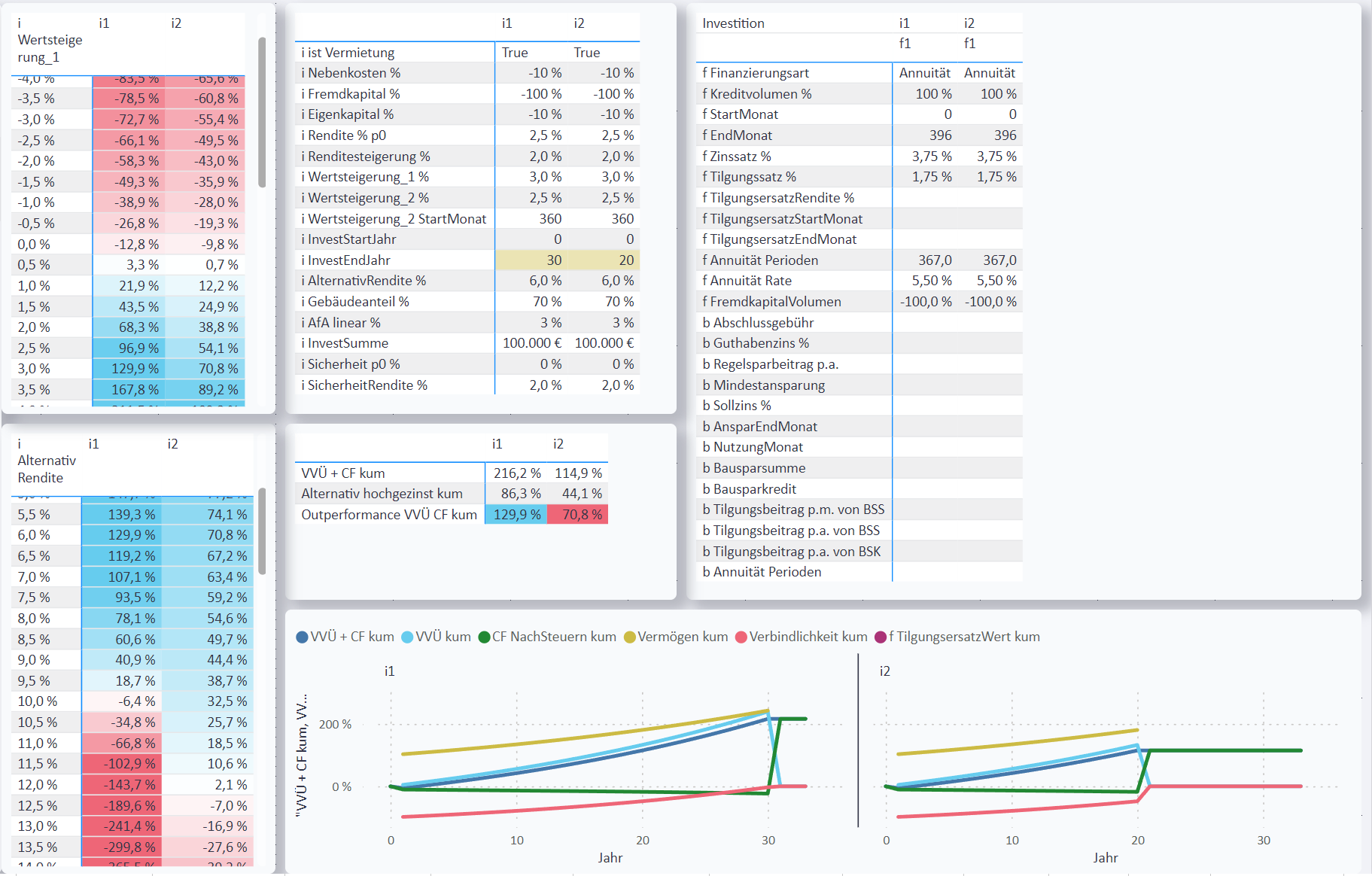This screenshot has height=876, width=1372.
Task: Select the -299,8 % cell in the 13,5 % row
Action: (x=121, y=847)
